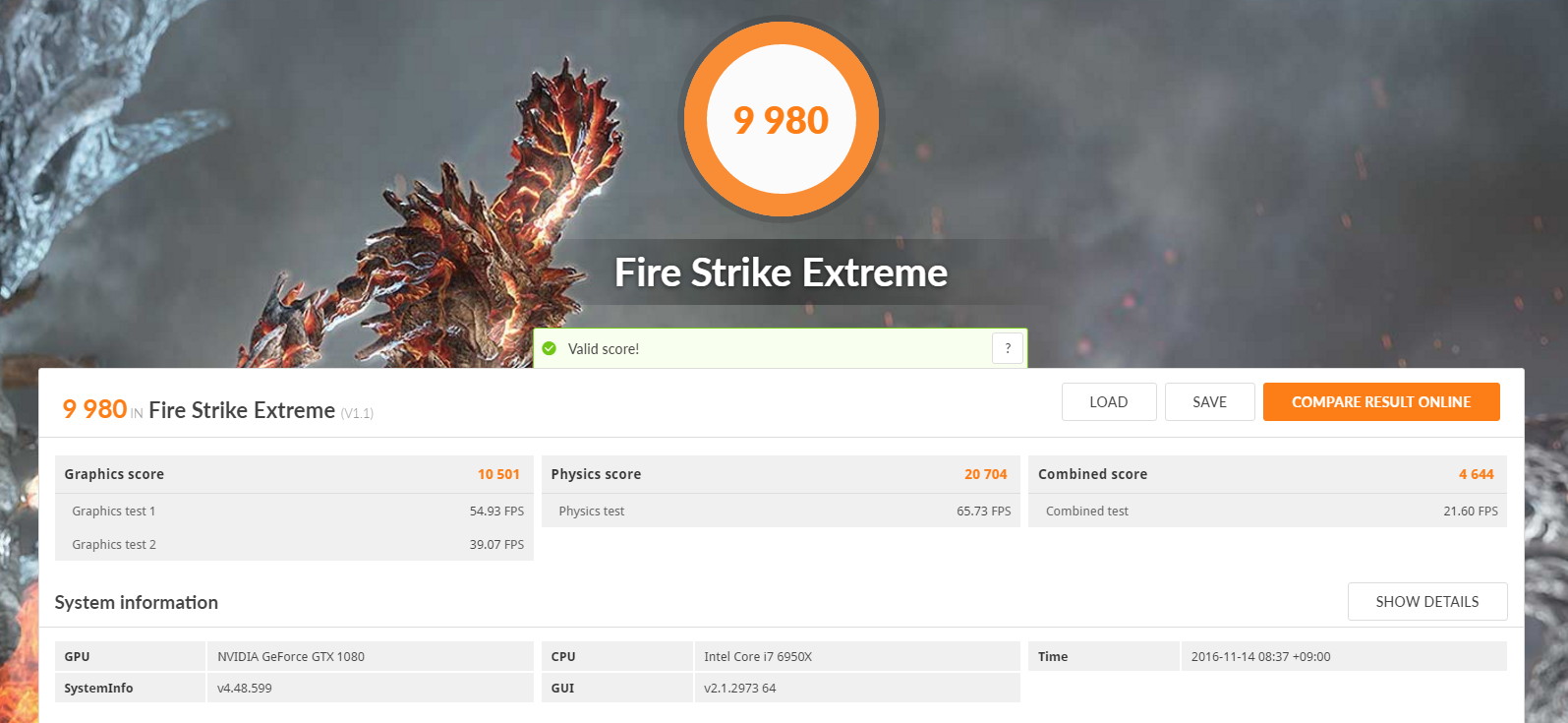Load a saved benchmark result
1568x723 pixels.
coord(1109,401)
